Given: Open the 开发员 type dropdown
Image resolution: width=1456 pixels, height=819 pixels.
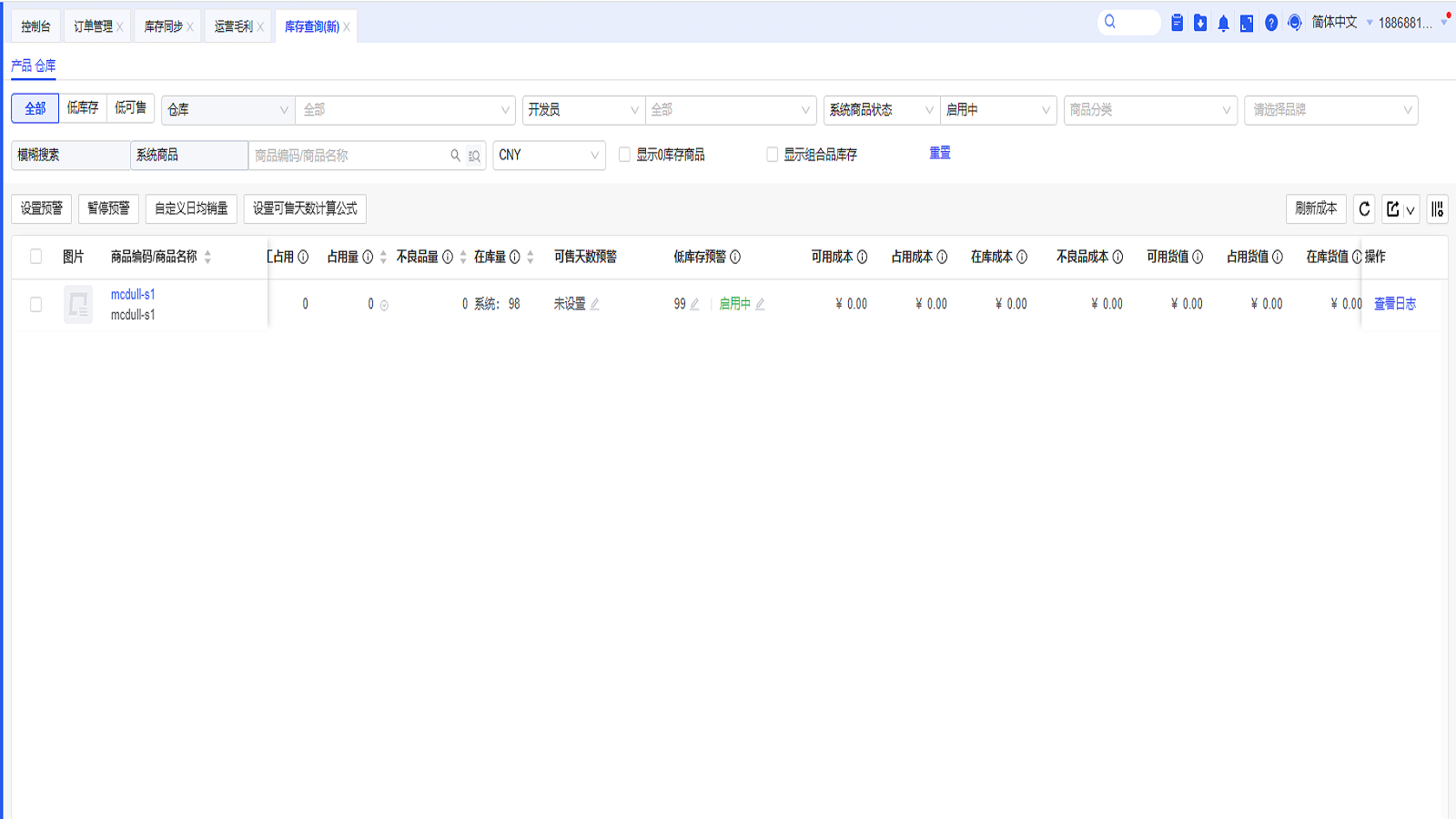Looking at the screenshot, I should [583, 110].
